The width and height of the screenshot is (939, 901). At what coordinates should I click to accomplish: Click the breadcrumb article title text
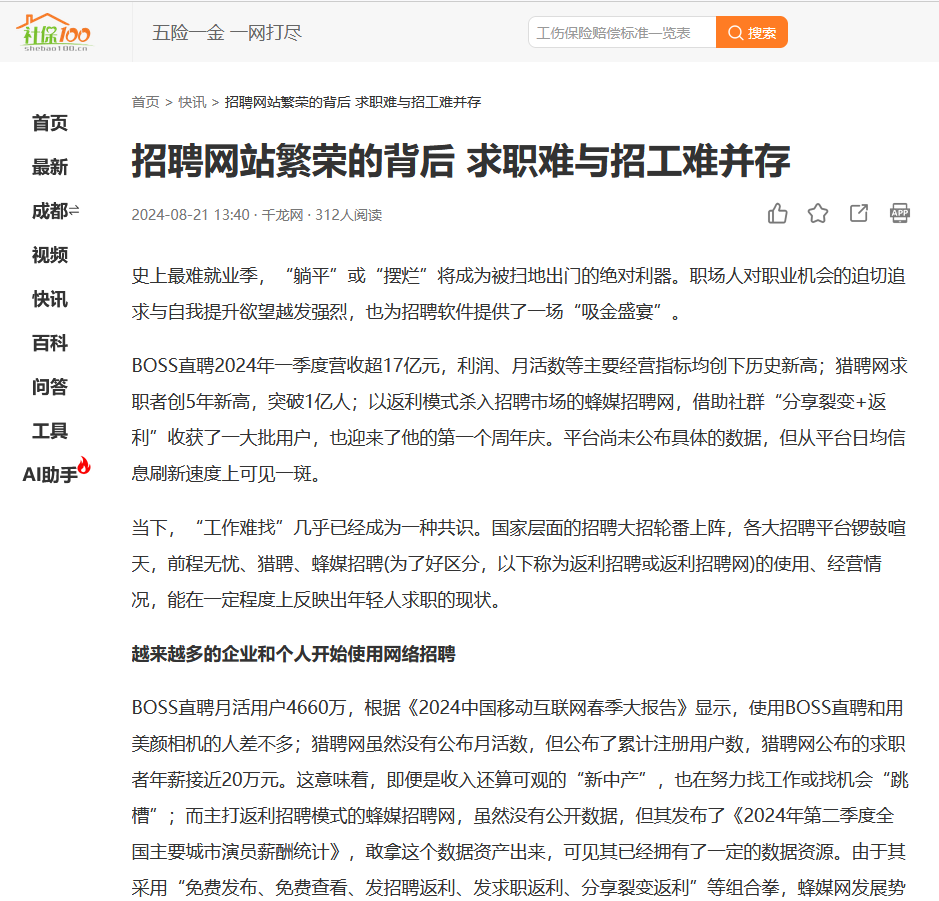click(353, 102)
